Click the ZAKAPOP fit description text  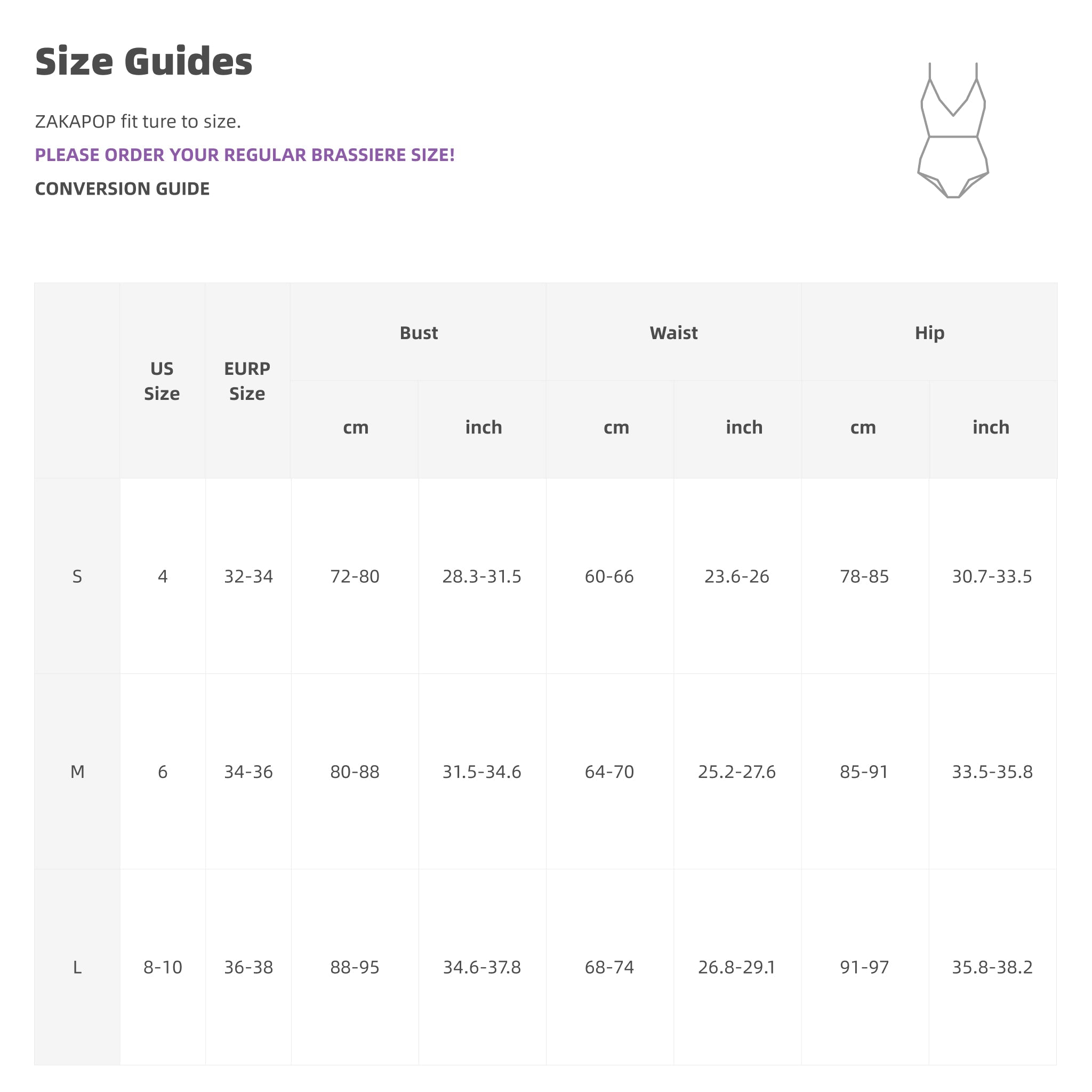point(138,122)
